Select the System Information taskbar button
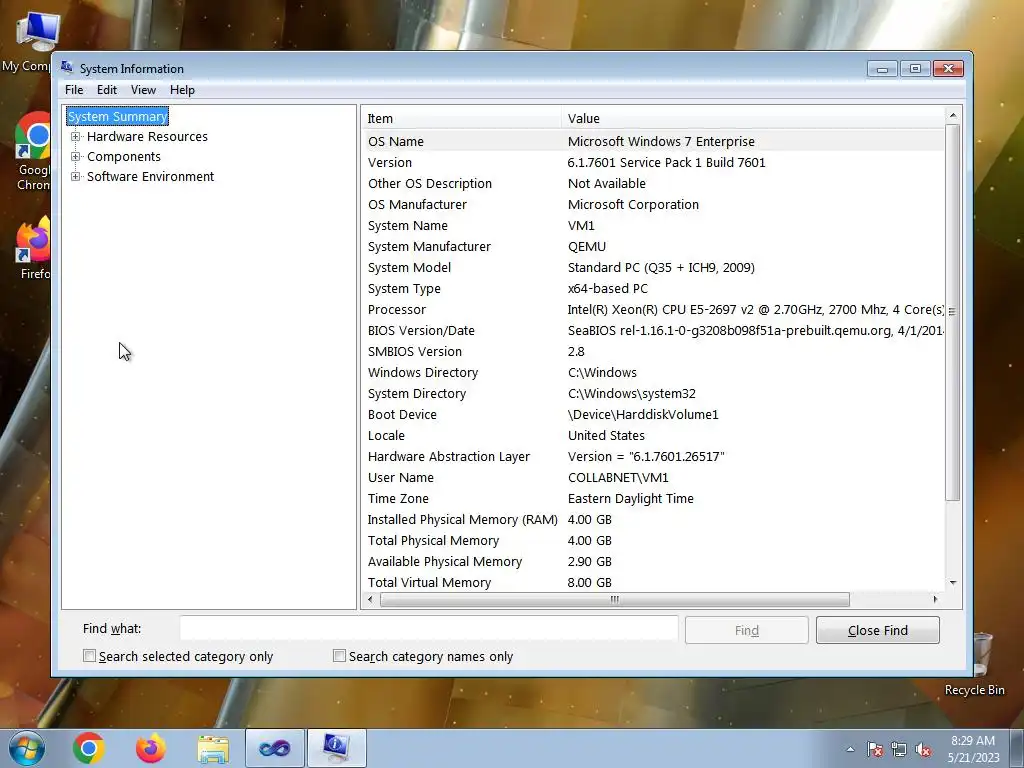This screenshot has width=1024, height=768. [x=336, y=748]
